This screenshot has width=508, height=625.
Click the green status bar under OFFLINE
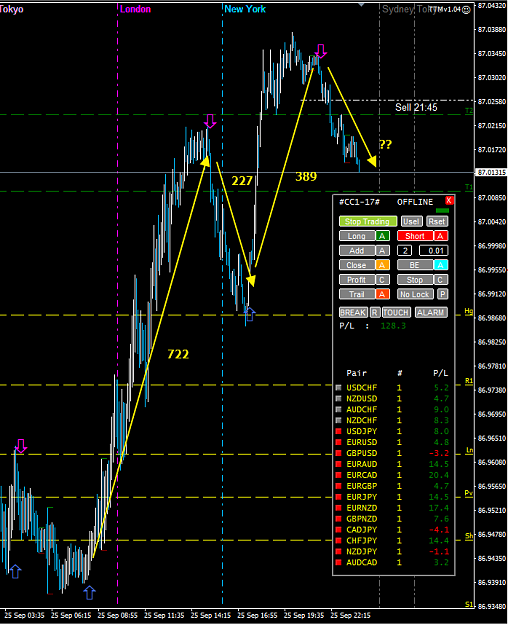pos(442,210)
